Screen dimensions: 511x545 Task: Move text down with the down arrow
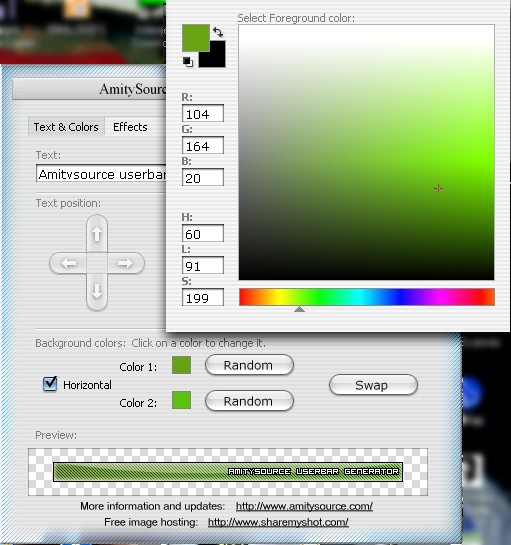click(97, 291)
